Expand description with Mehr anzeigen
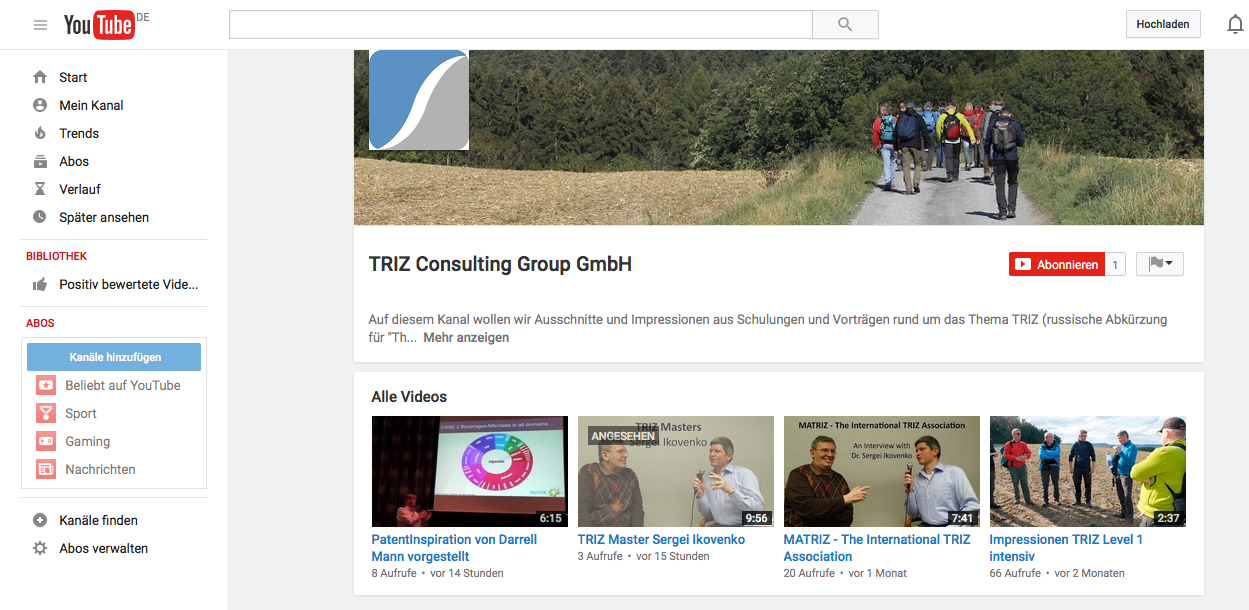 coord(466,338)
